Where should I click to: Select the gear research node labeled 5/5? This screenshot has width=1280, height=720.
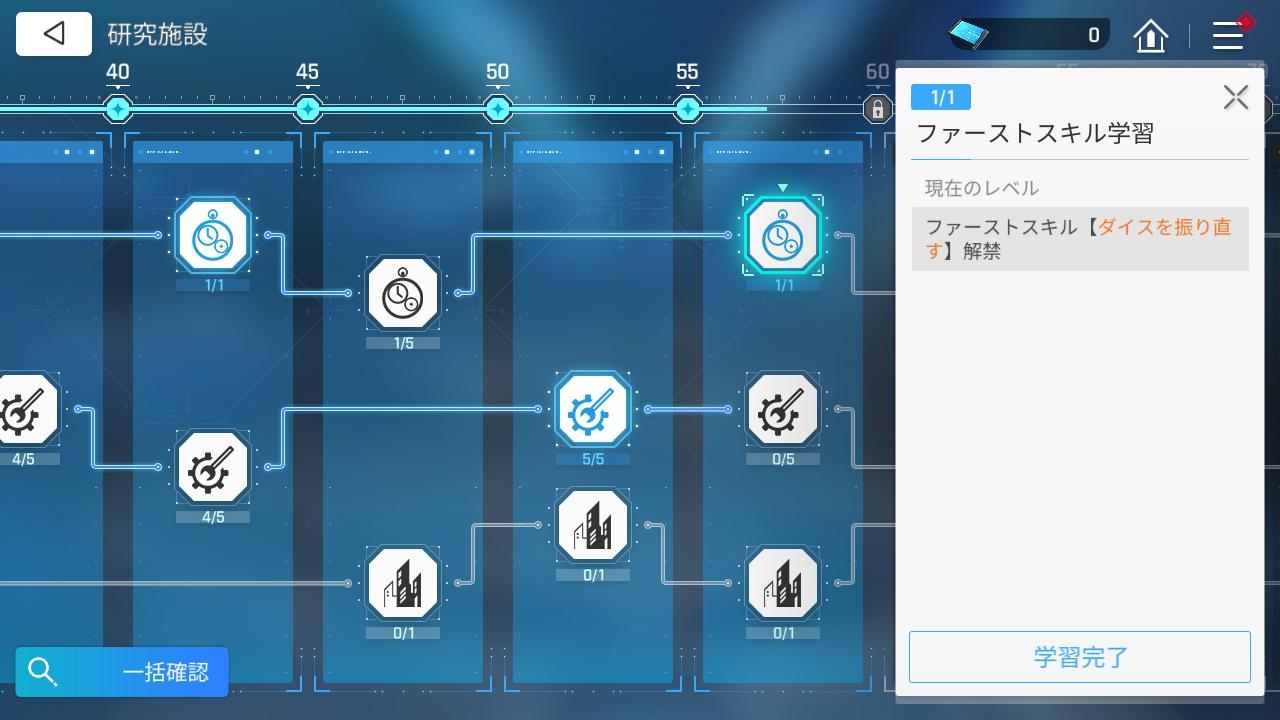point(593,410)
